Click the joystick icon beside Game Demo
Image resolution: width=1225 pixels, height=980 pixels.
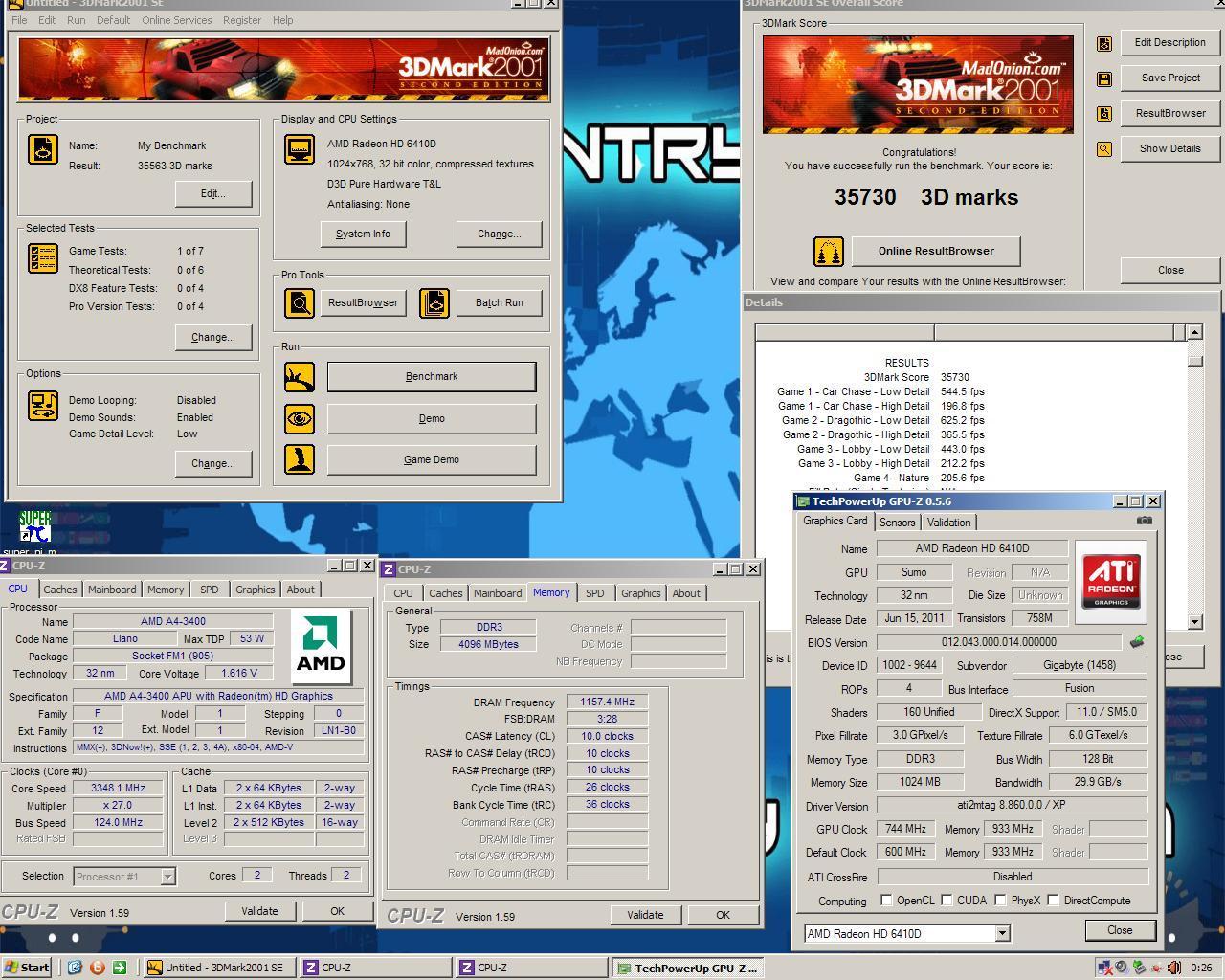point(300,459)
